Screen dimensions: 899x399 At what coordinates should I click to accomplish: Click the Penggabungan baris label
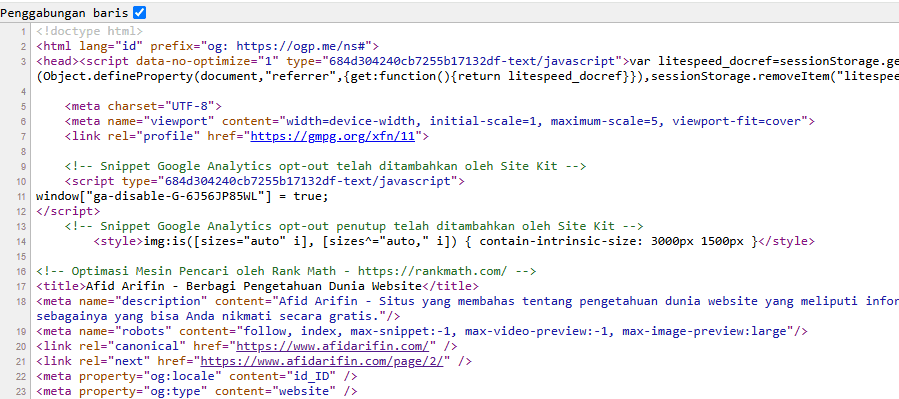[x=64, y=13]
